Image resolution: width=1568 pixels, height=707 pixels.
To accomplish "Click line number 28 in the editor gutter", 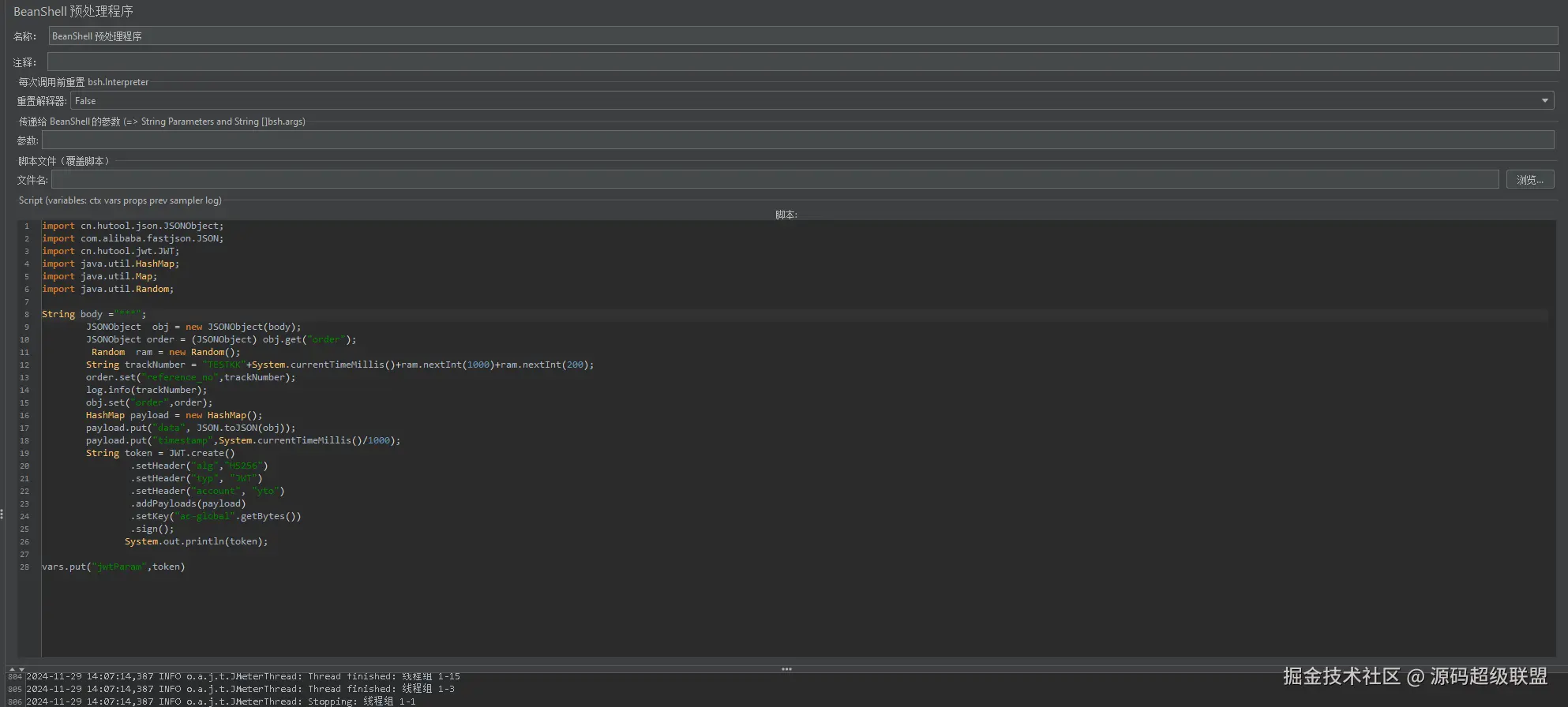I will [24, 567].
